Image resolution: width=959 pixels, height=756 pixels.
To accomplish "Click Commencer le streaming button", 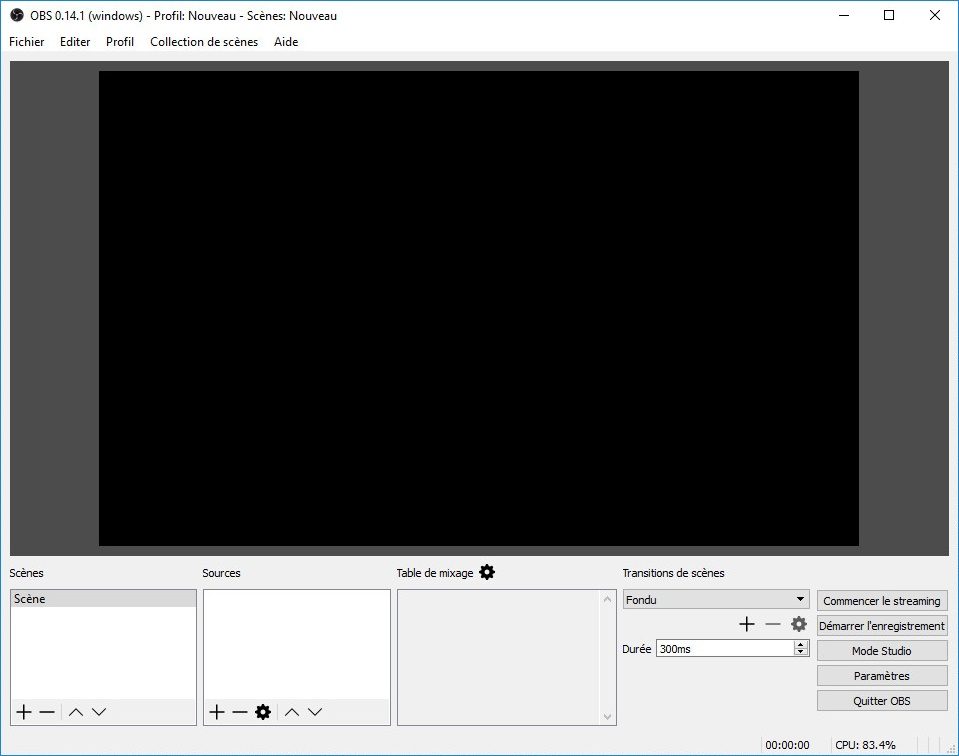I will click(881, 601).
